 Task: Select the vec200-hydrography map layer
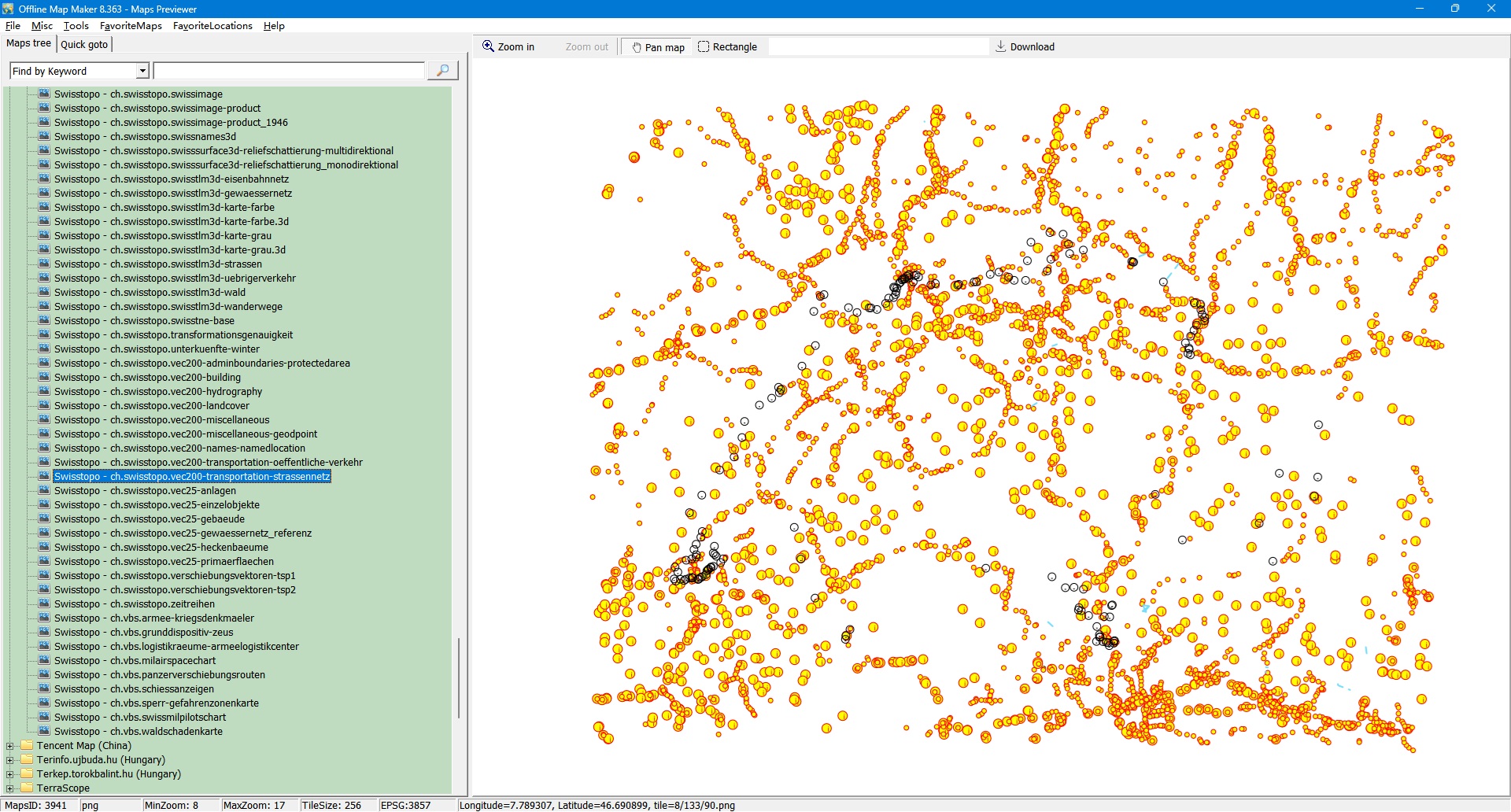(x=157, y=392)
